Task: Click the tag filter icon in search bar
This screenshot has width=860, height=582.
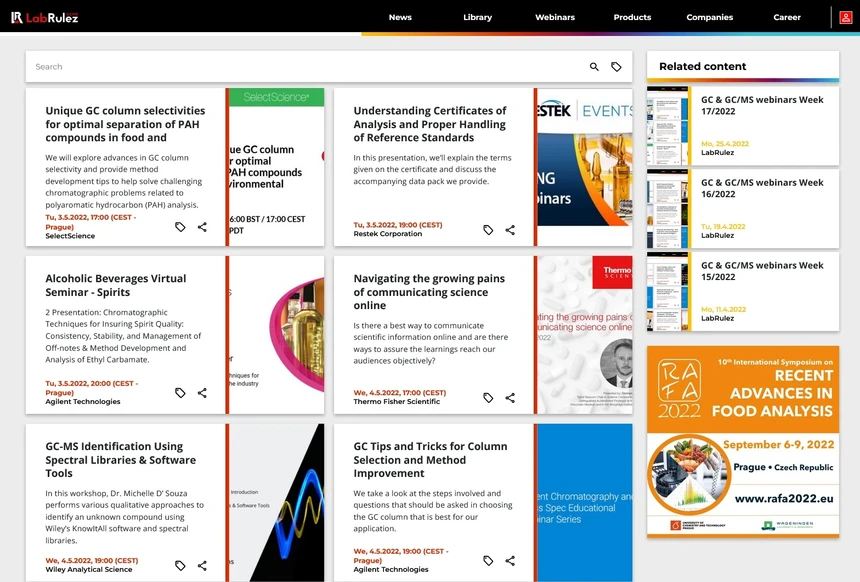Action: pyautogui.click(x=616, y=67)
